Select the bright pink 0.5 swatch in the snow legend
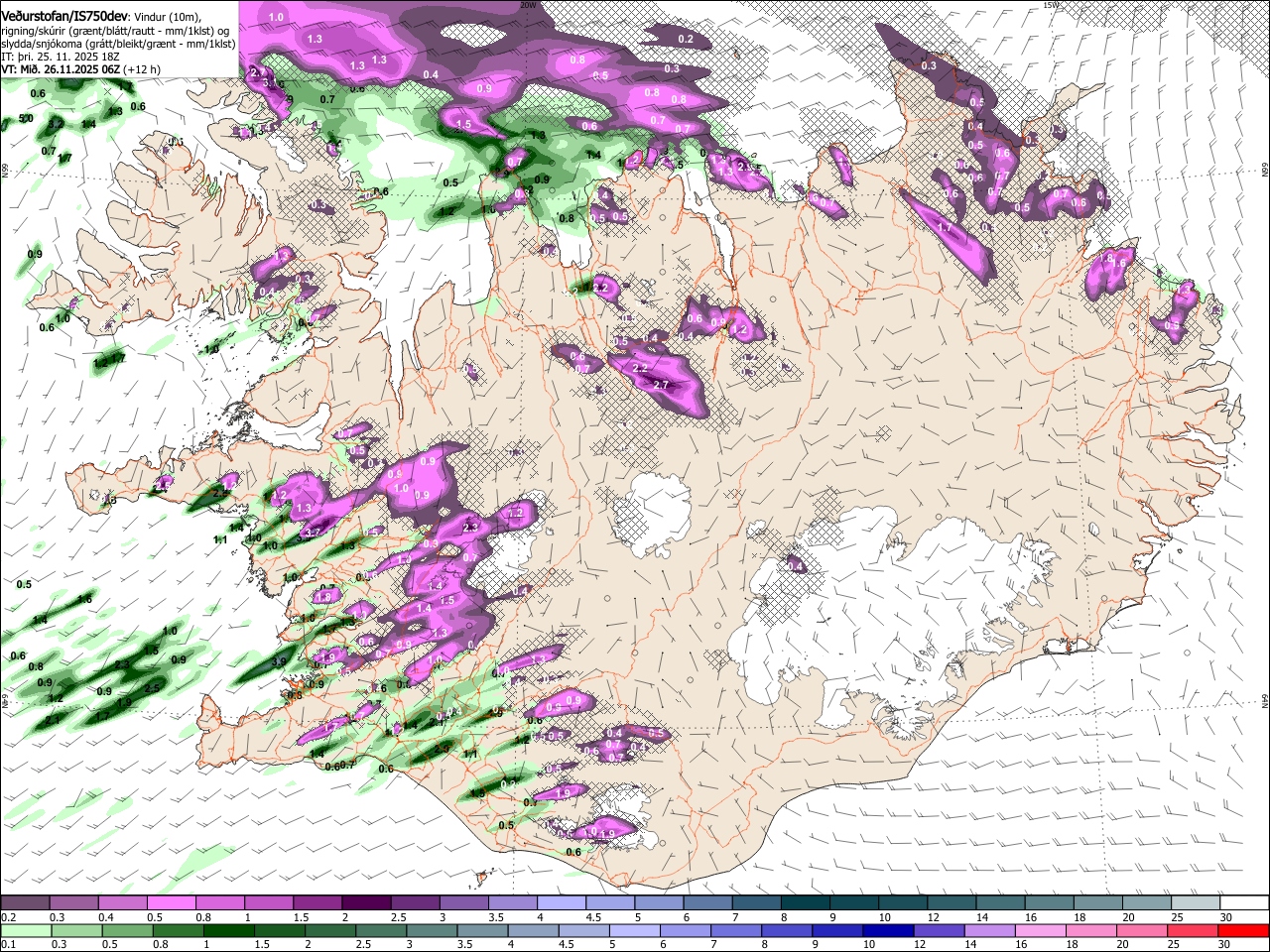1270x952 pixels. (x=171, y=903)
